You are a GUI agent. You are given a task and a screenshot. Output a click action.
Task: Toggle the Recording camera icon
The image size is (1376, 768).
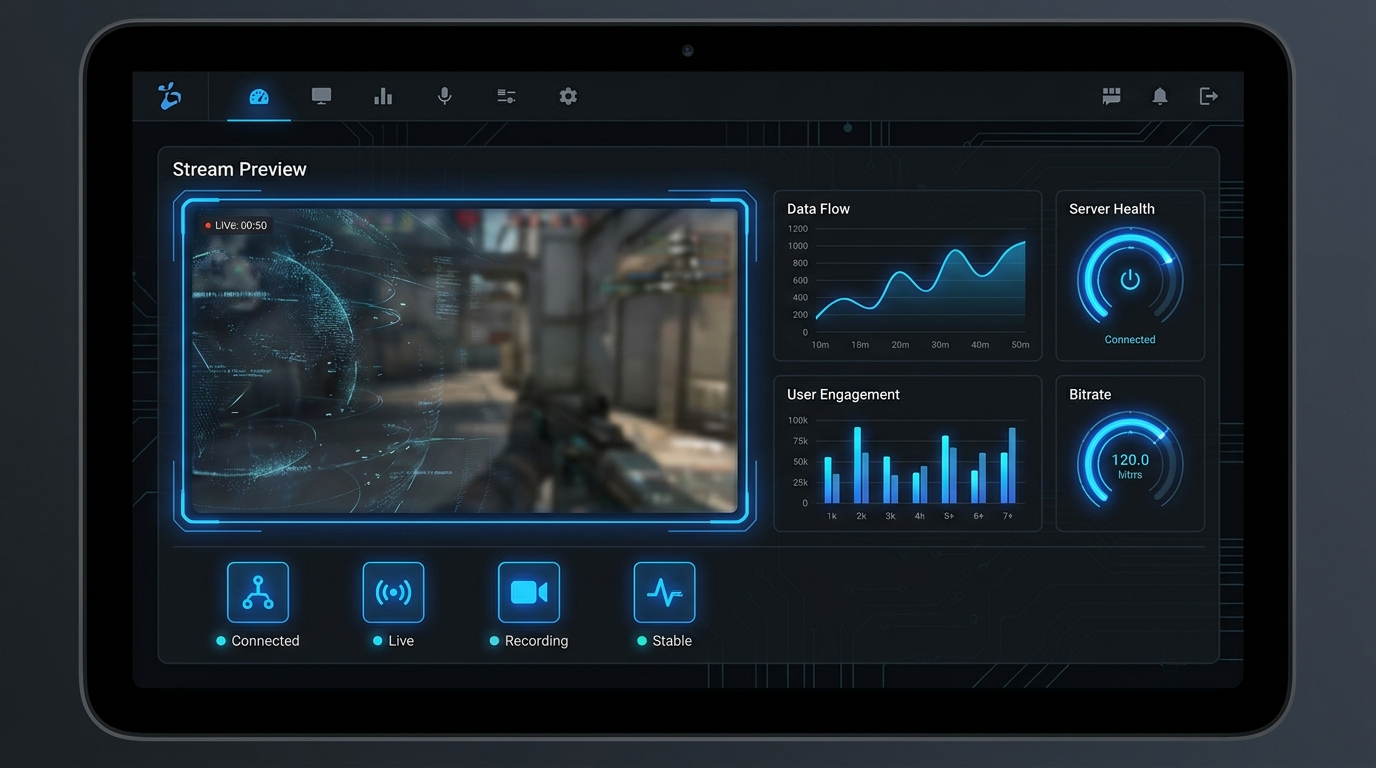[x=529, y=592]
